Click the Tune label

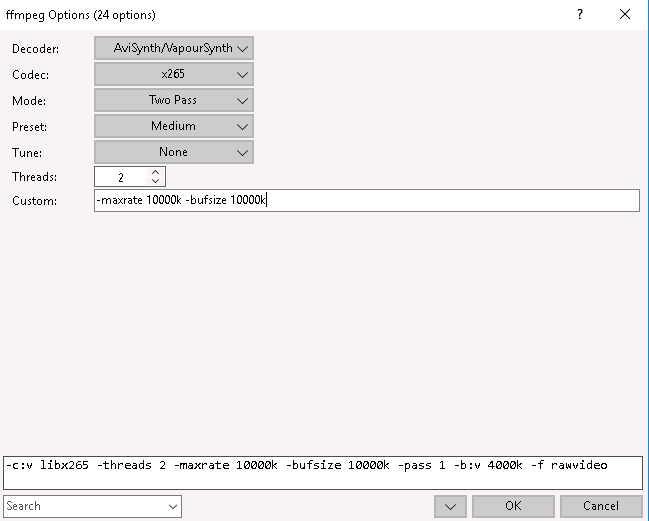click(x=27, y=153)
